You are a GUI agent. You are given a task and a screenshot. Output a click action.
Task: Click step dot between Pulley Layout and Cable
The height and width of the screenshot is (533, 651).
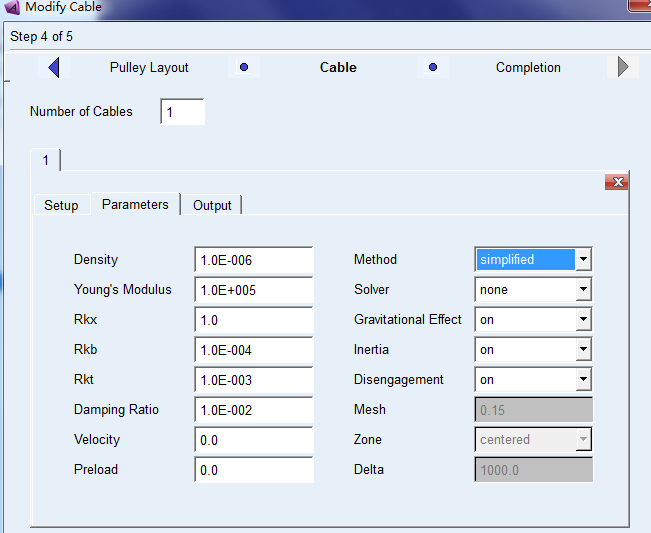pyautogui.click(x=243, y=68)
